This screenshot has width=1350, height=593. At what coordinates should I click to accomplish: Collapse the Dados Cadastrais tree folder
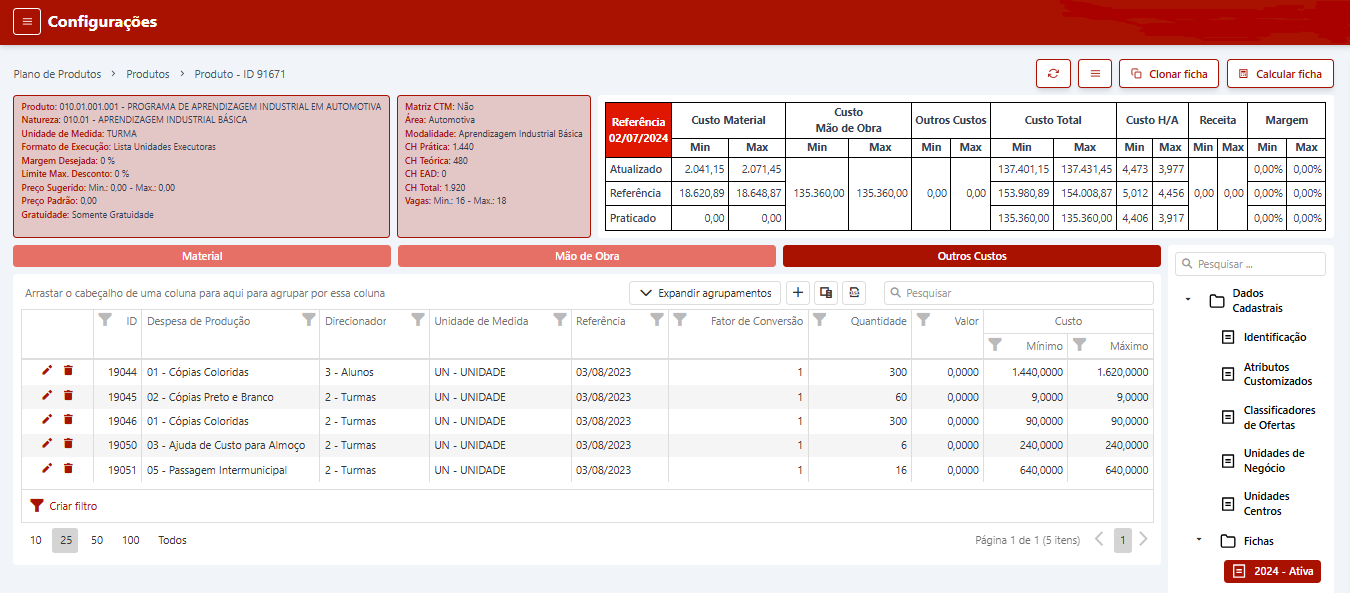(x=1187, y=300)
